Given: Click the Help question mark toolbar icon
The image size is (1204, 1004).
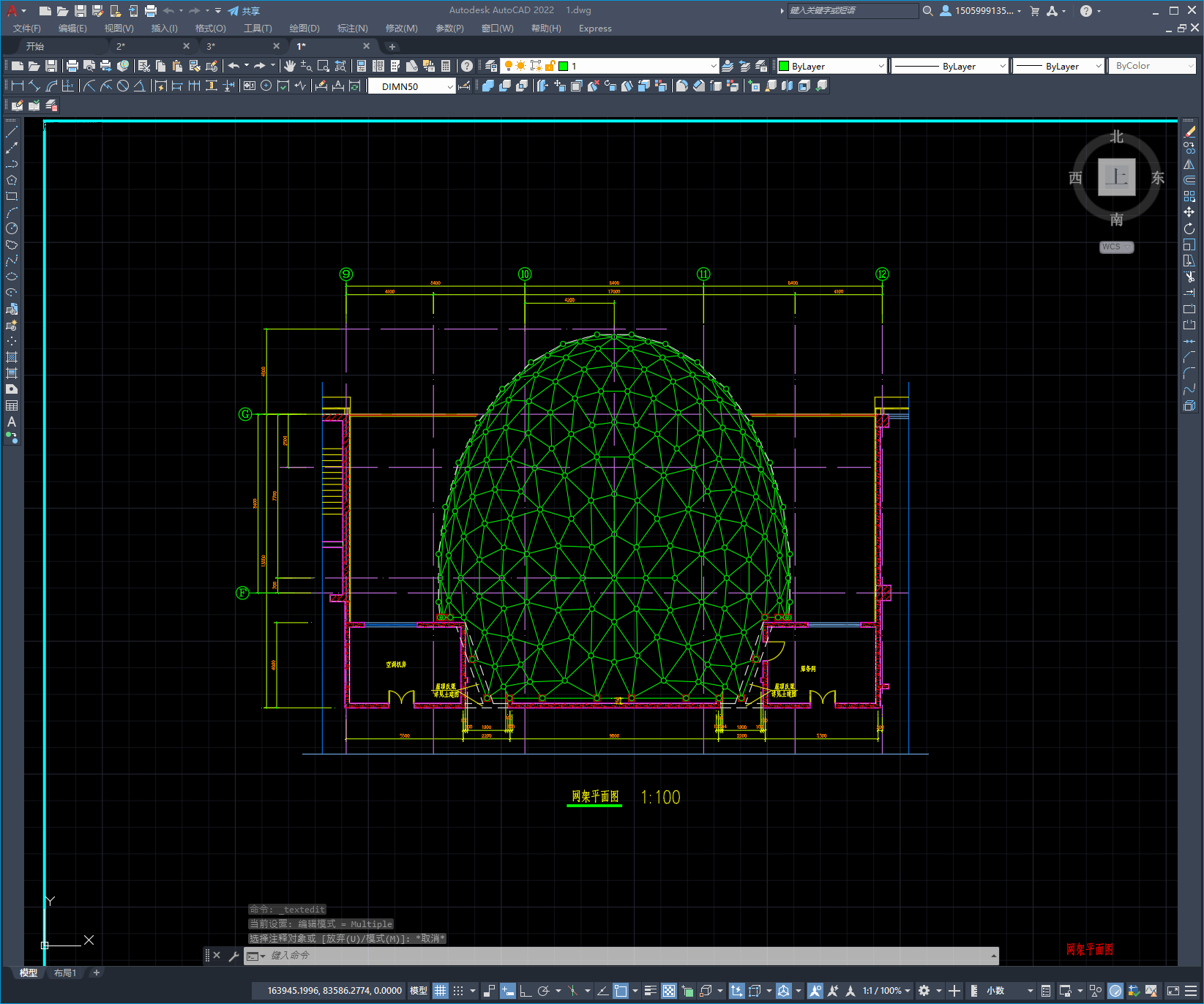Looking at the screenshot, I should pyautogui.click(x=467, y=66).
